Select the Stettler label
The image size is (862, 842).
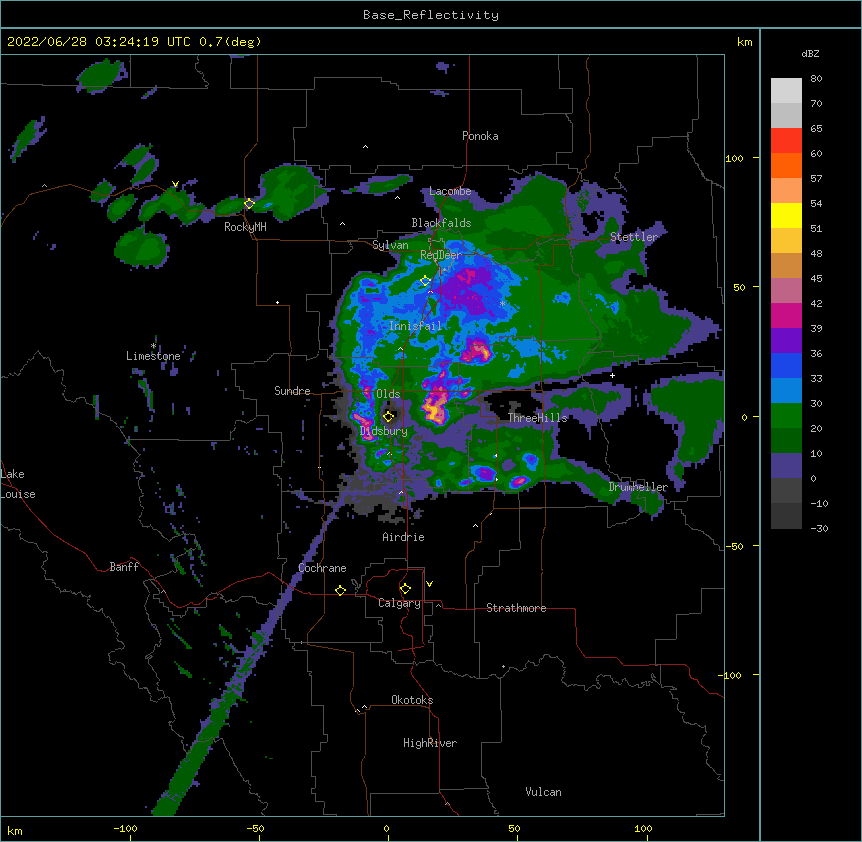point(634,237)
